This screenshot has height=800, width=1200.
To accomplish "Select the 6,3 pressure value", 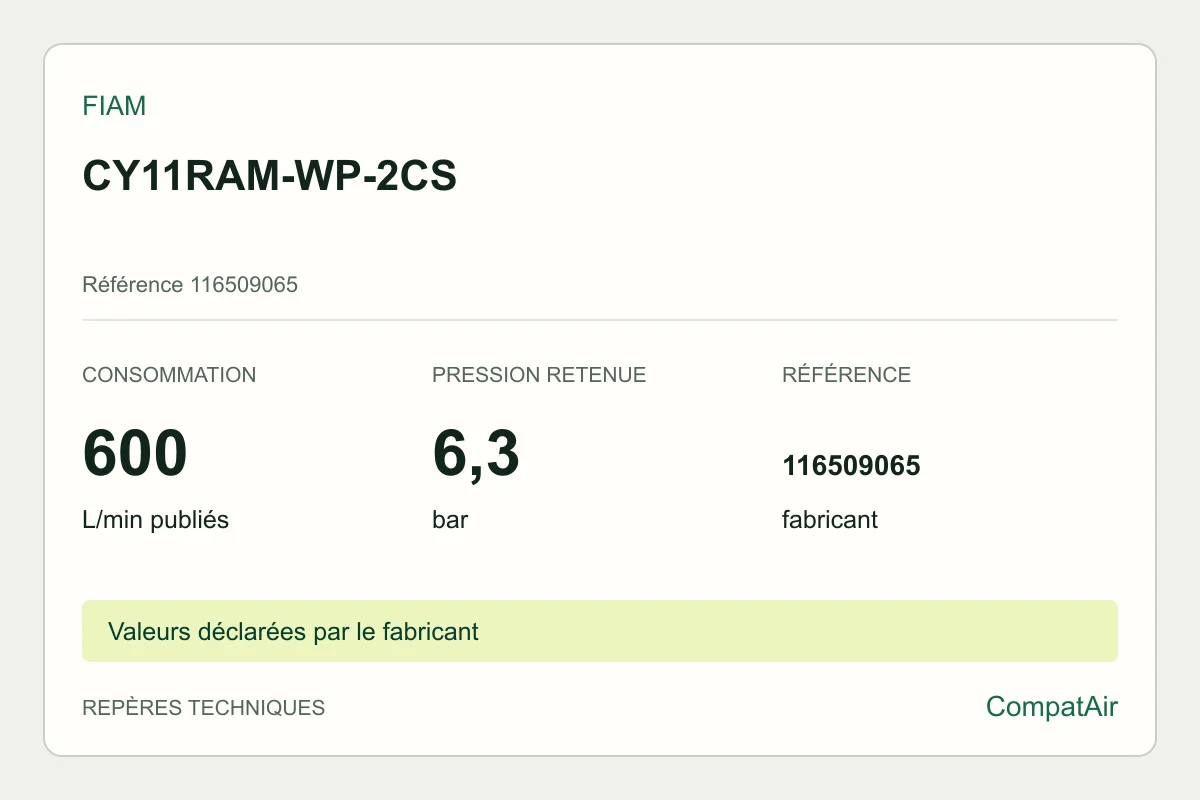I will tap(476, 453).
